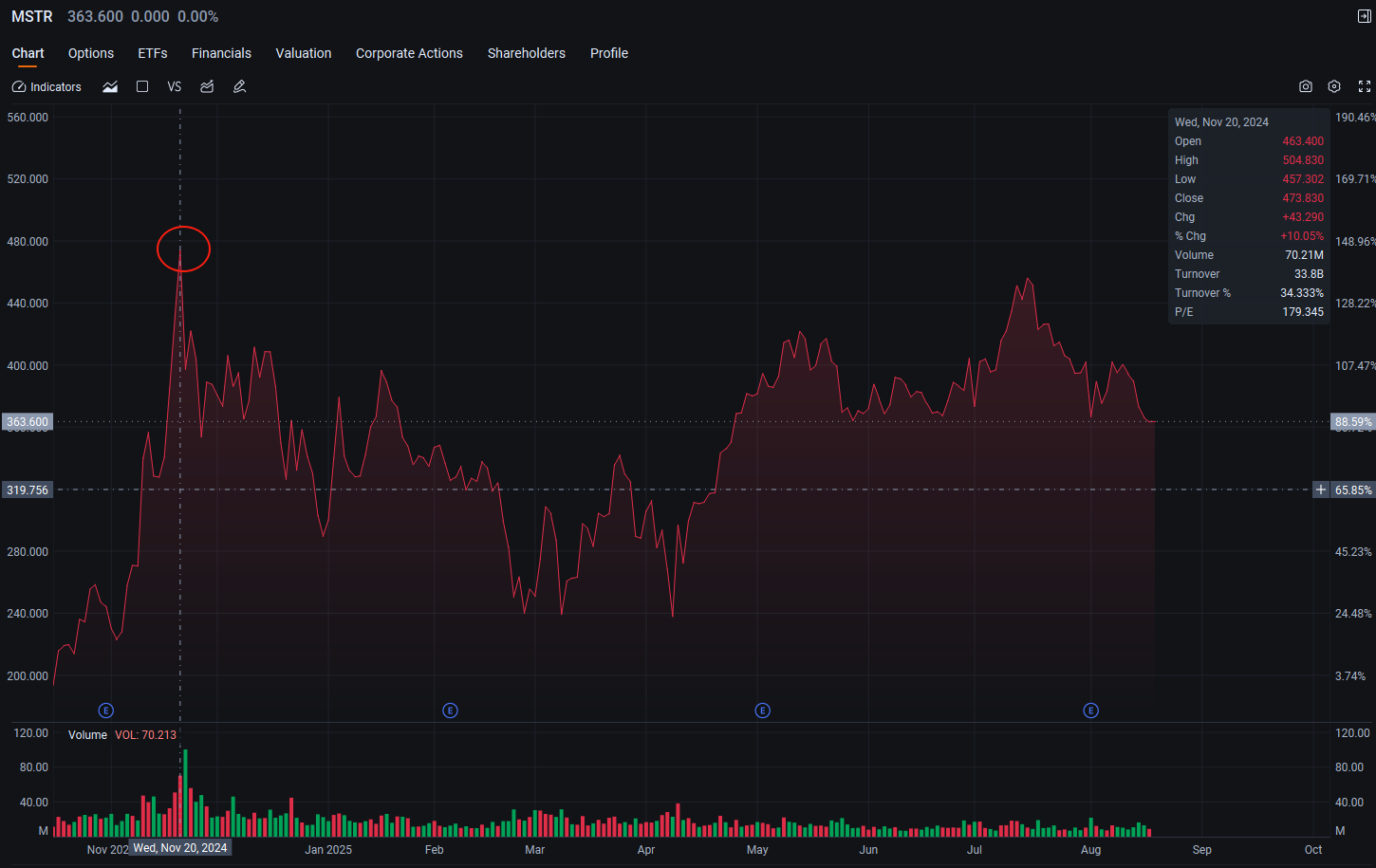Screen dimensions: 1376x868
Task: Click the area chart type icon
Action: click(110, 86)
